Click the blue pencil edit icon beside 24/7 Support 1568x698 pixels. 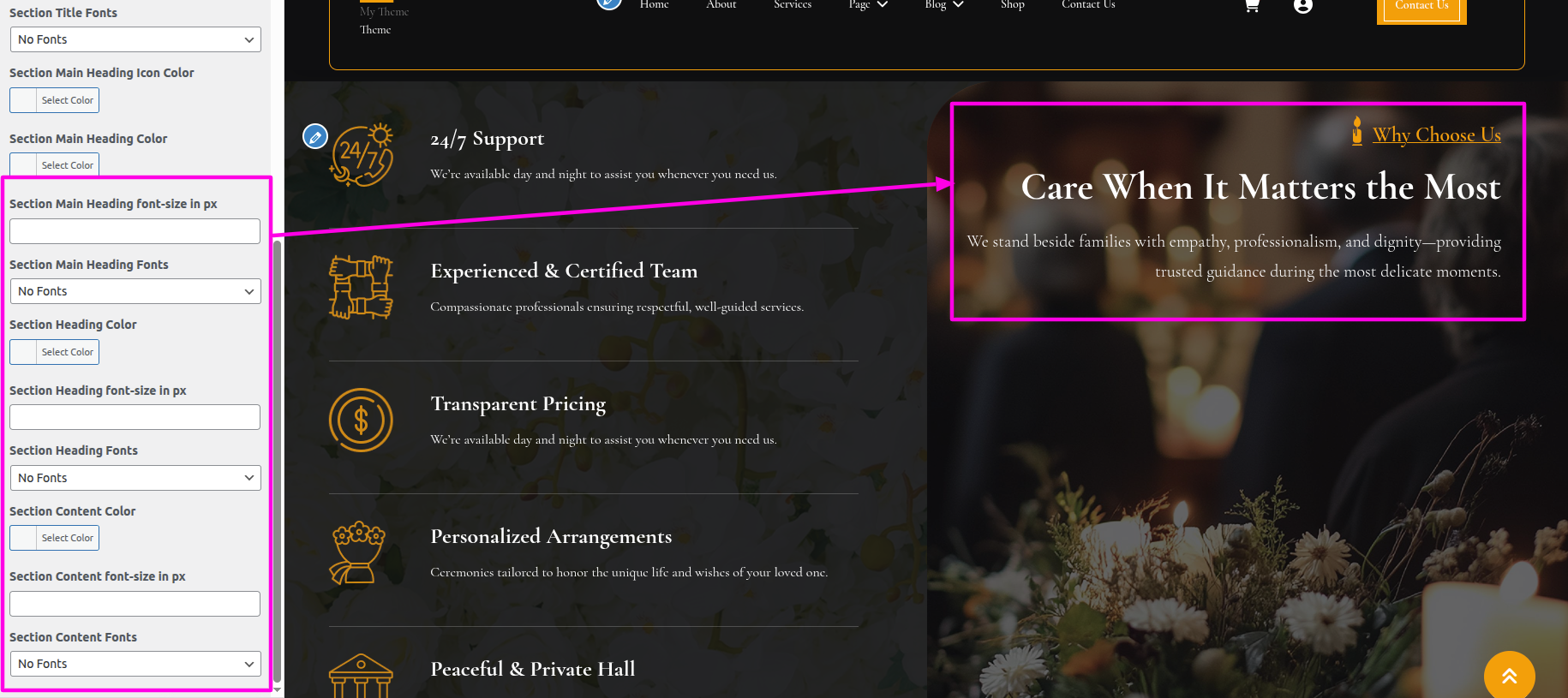click(315, 136)
